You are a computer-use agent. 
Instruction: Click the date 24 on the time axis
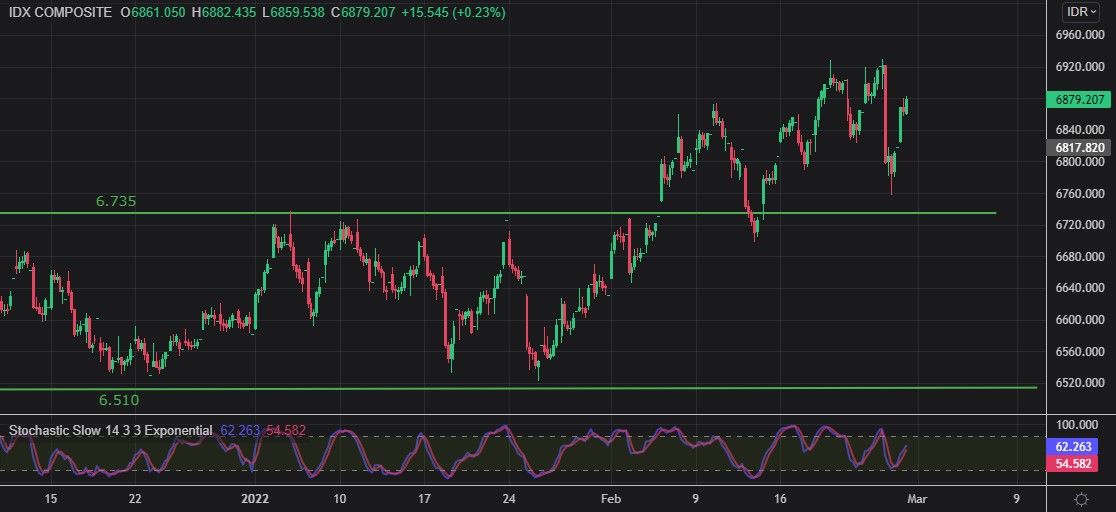pos(509,498)
